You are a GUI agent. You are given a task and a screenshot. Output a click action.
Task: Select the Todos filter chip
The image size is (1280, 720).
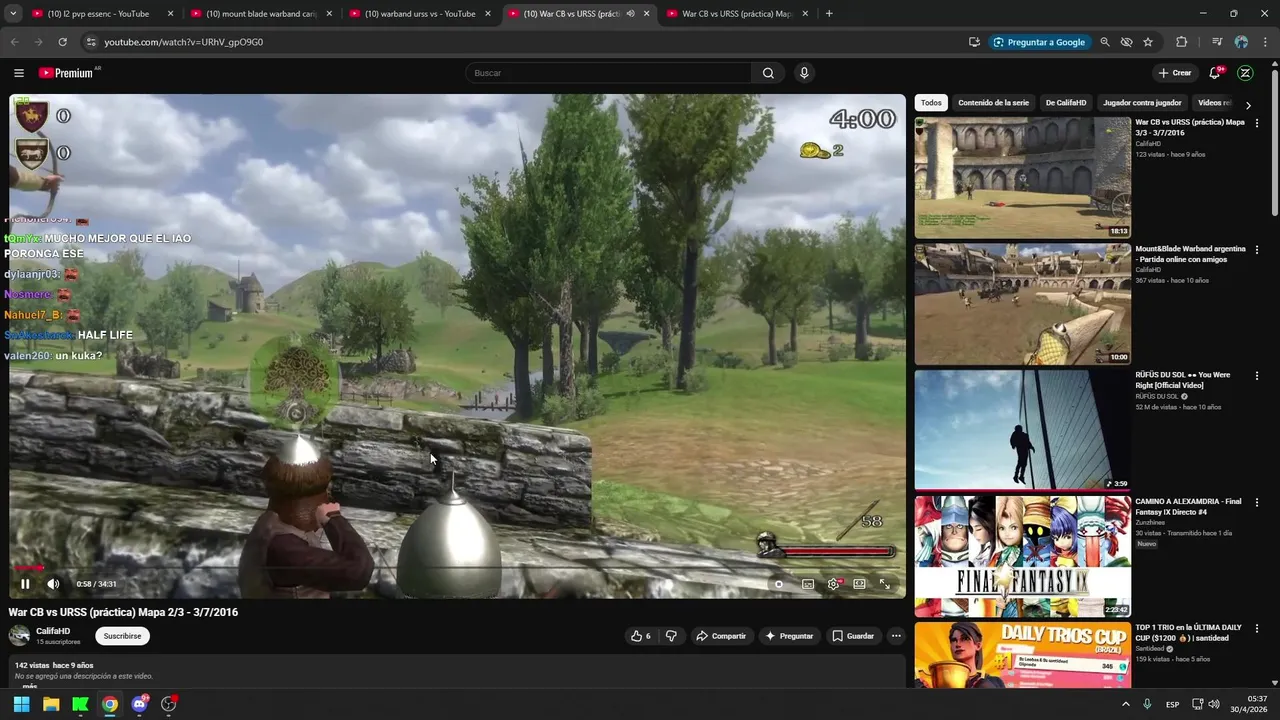(x=931, y=103)
